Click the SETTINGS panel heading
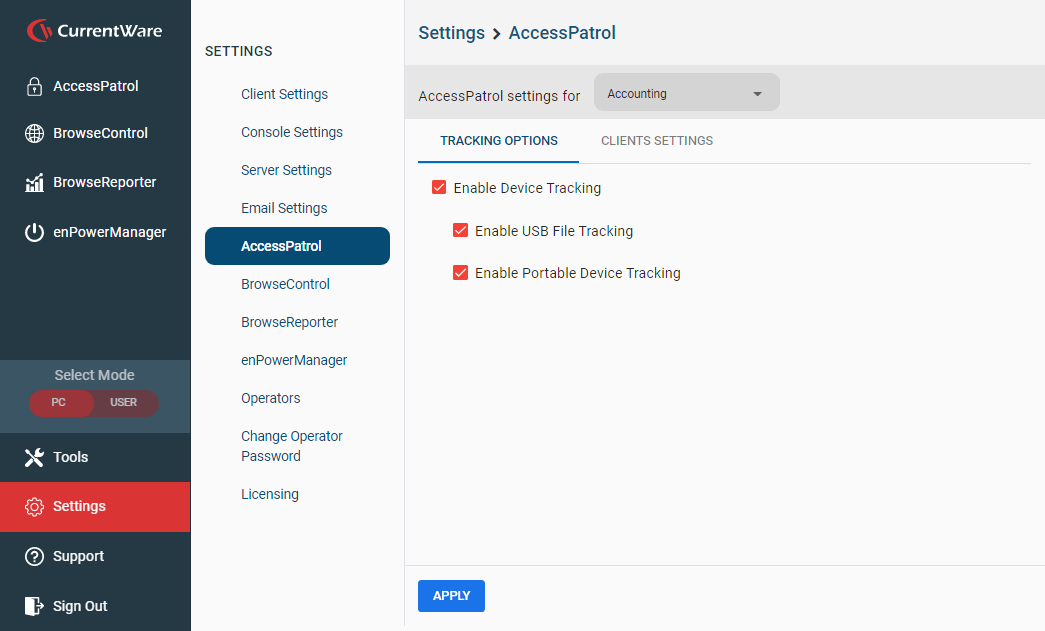The image size is (1045, 631). click(239, 51)
